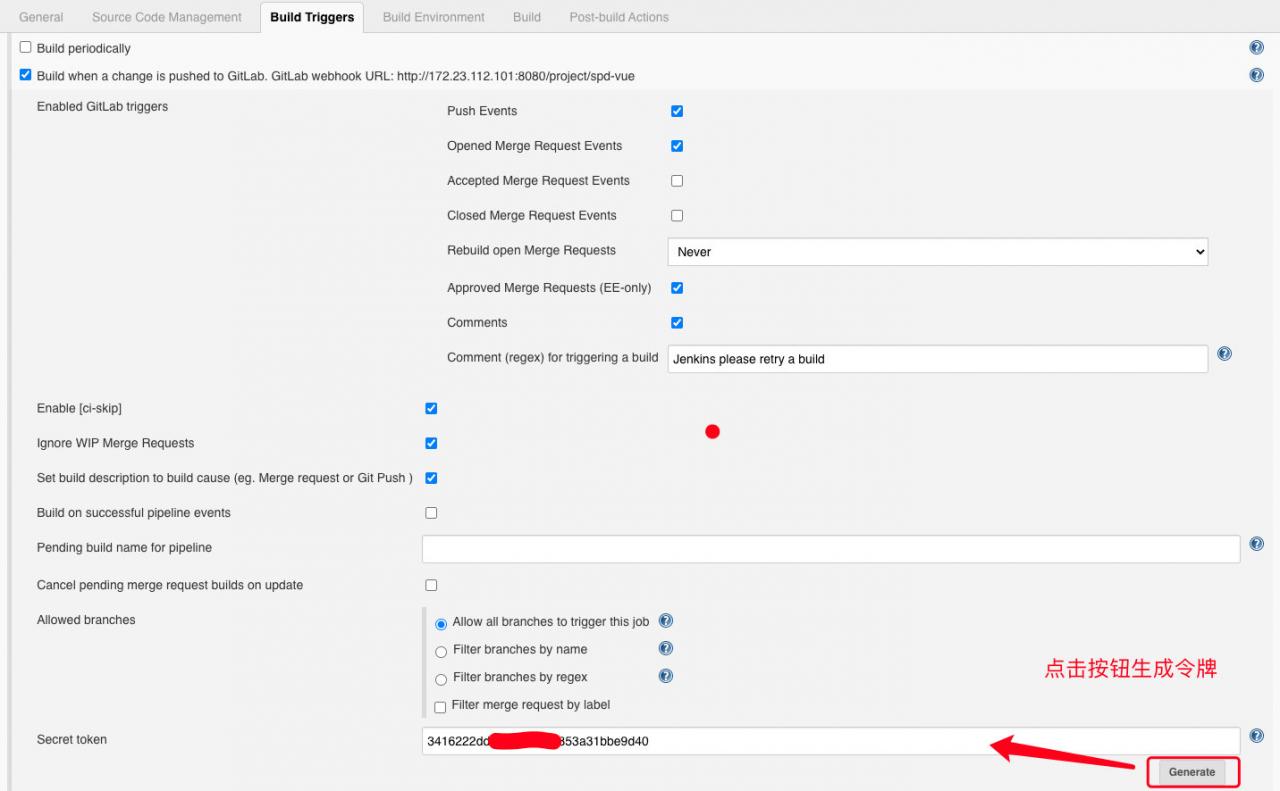
Task: Show help for Filter branches by name
Action: click(x=666, y=649)
